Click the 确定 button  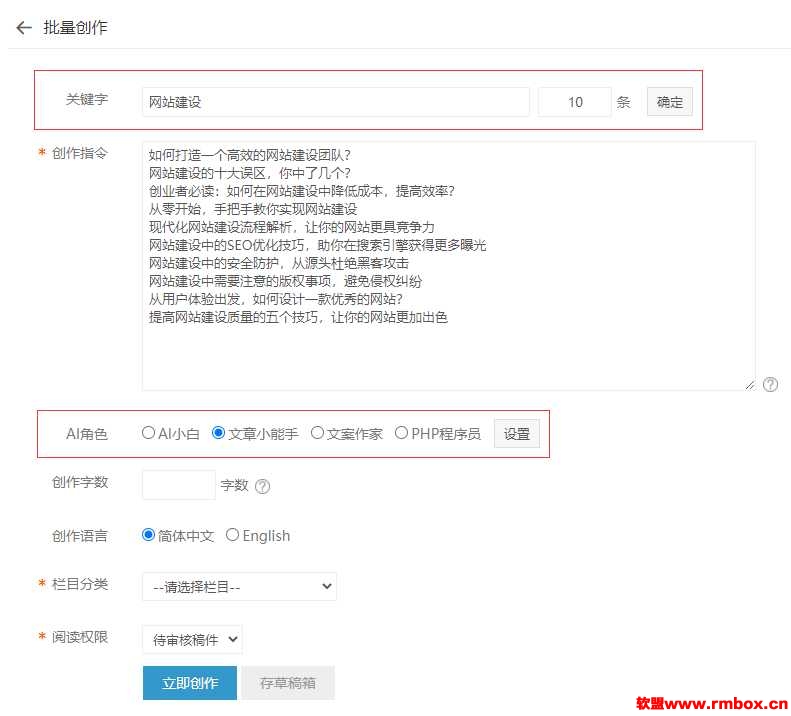point(669,102)
